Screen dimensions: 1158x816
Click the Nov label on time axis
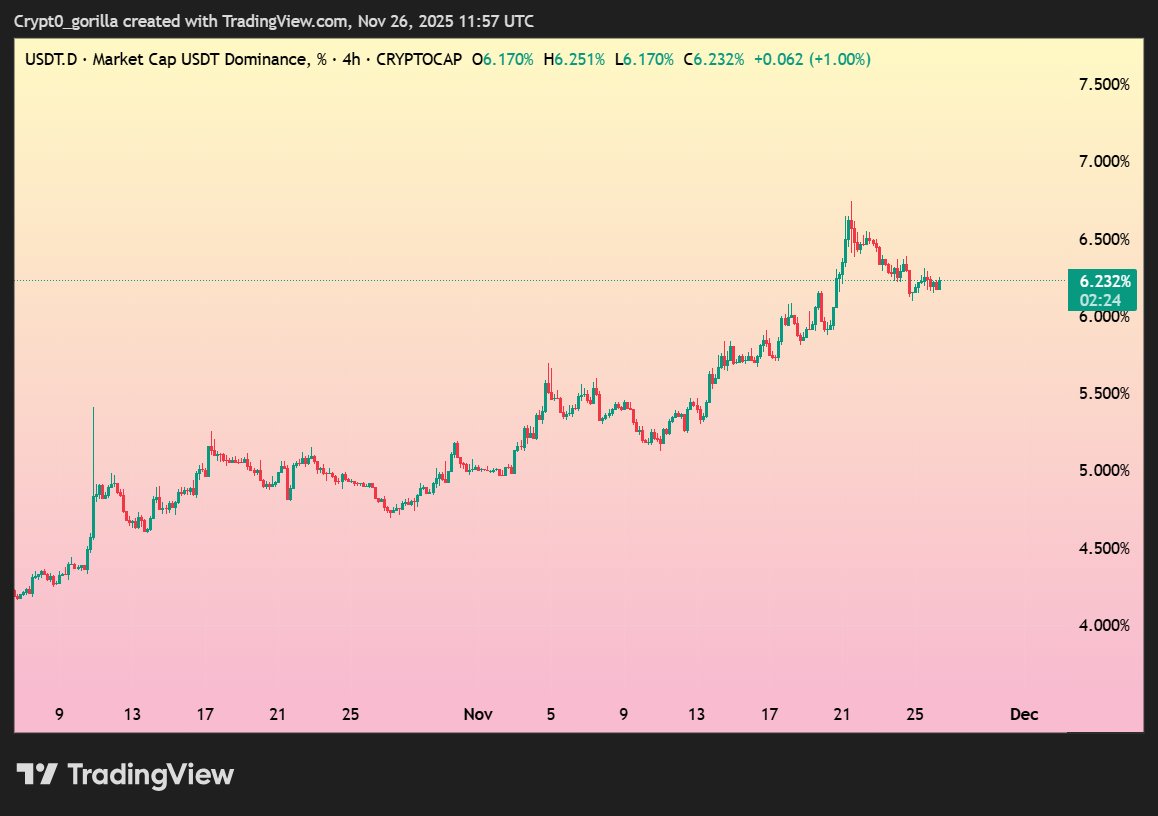click(x=478, y=714)
